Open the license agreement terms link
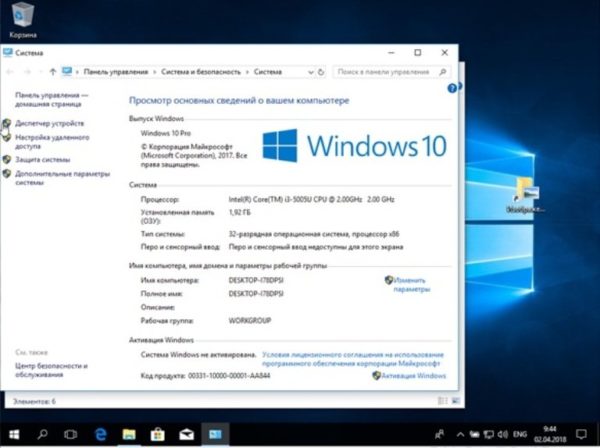This screenshot has width=600, height=448. click(x=353, y=359)
